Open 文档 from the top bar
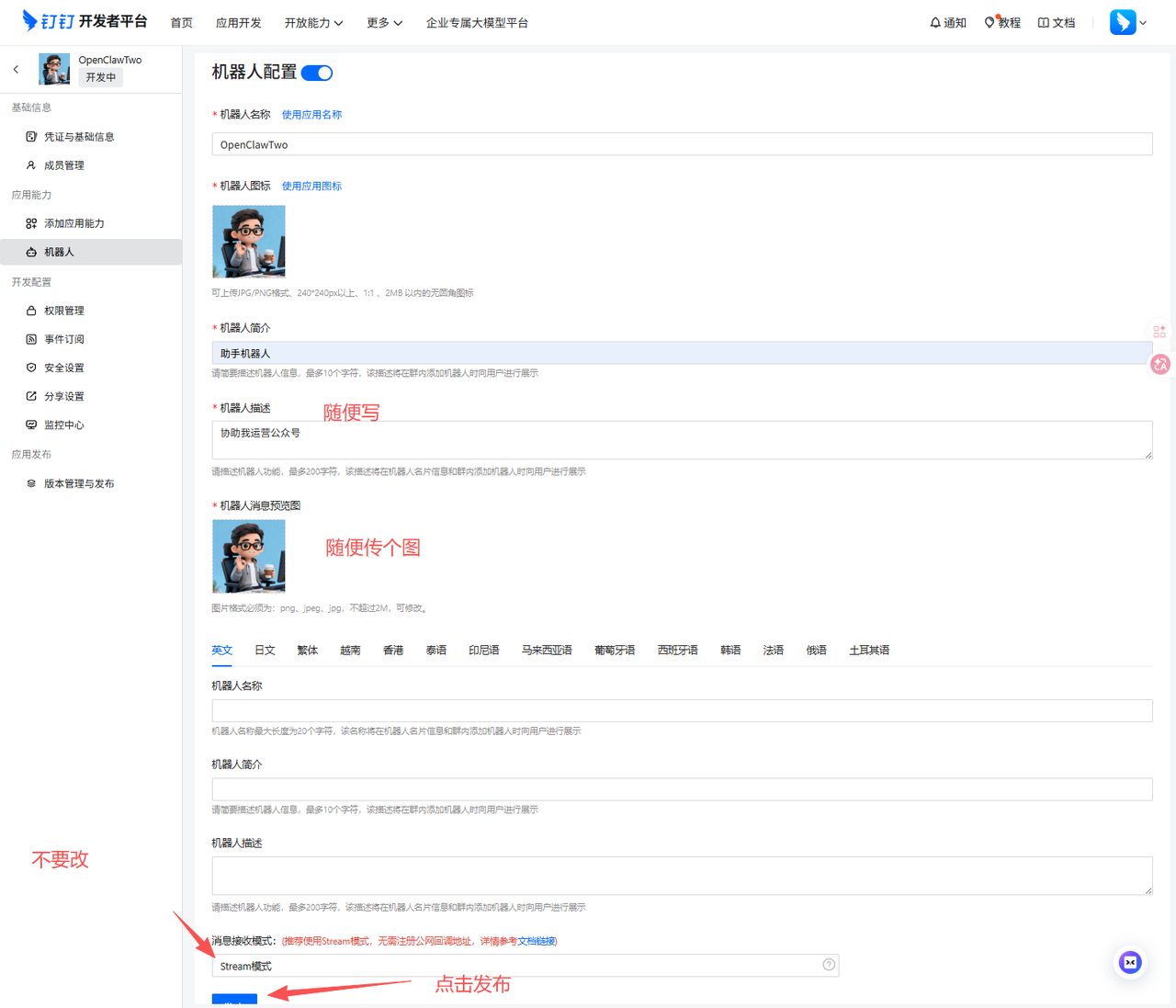 (1057, 23)
